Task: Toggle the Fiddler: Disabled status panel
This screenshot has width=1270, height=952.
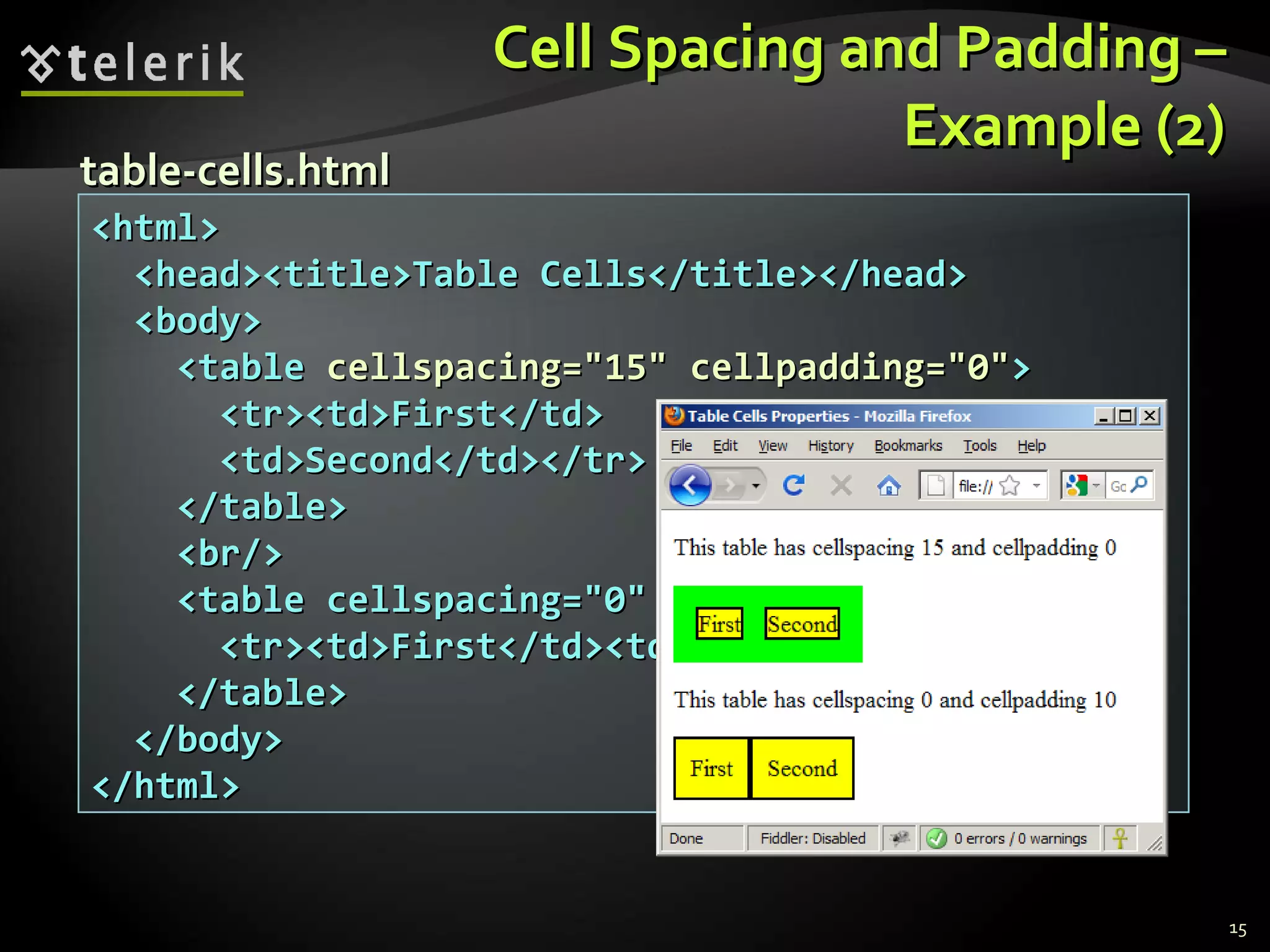Action: tap(812, 839)
